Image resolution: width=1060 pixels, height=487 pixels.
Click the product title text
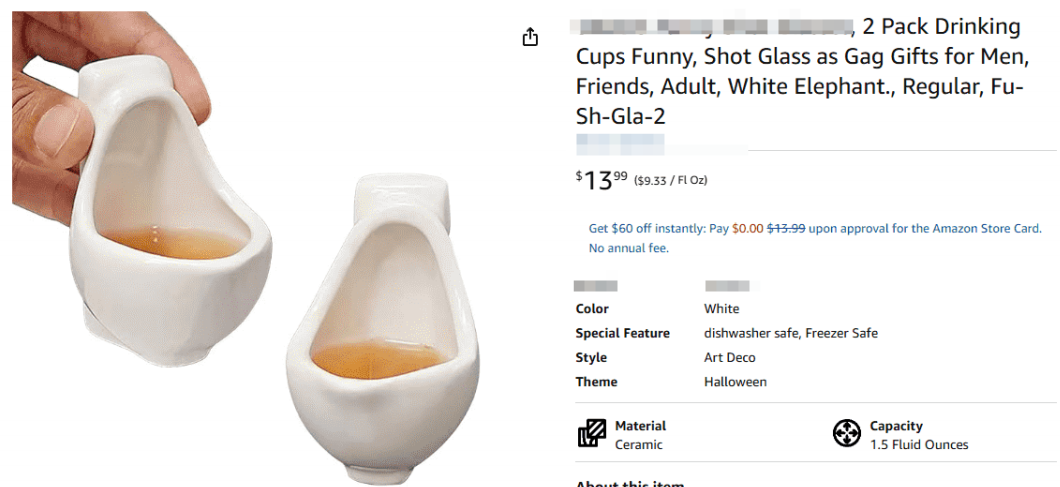(x=798, y=72)
